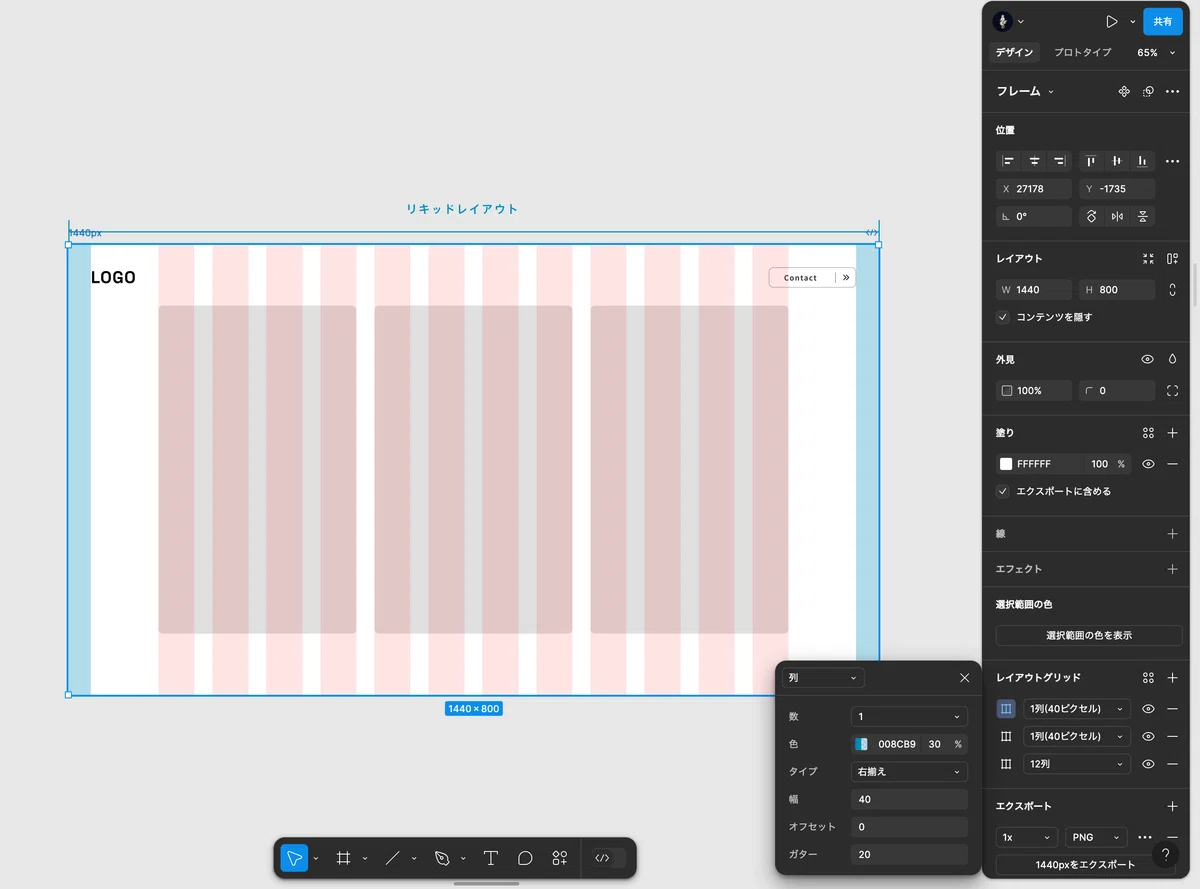Flip the selection vertically

pyautogui.click(x=1142, y=216)
